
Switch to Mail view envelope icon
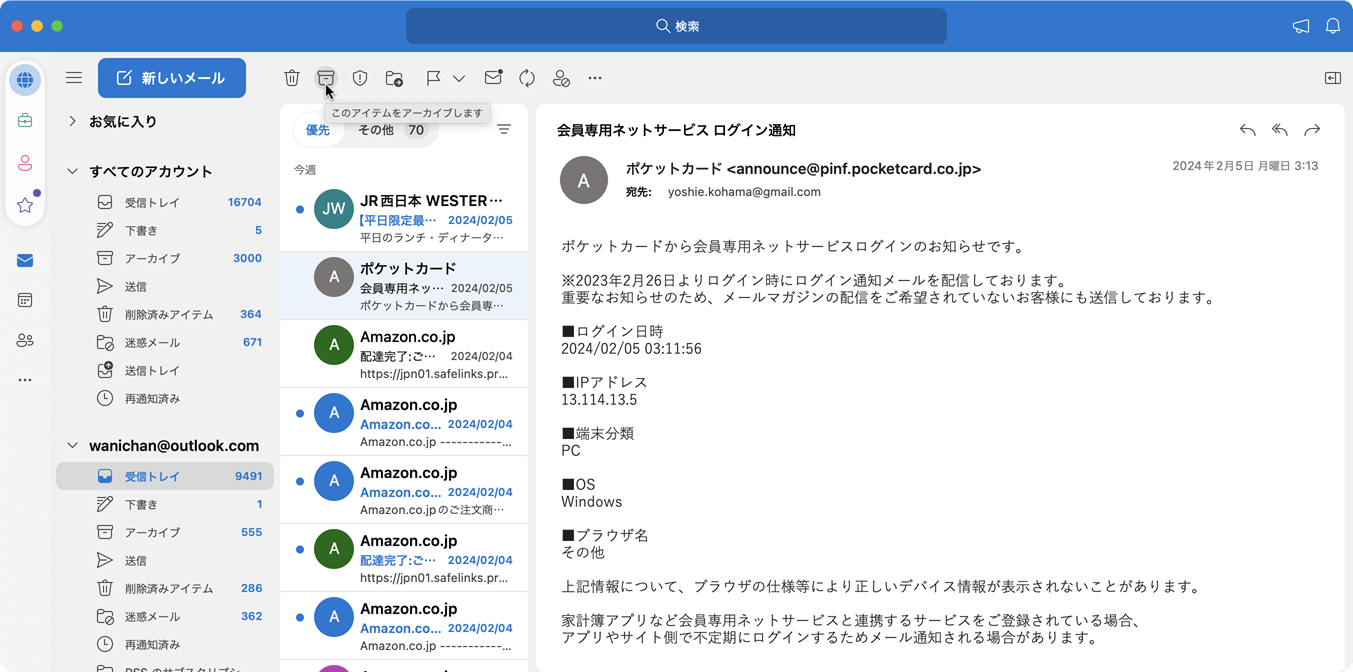[25, 261]
